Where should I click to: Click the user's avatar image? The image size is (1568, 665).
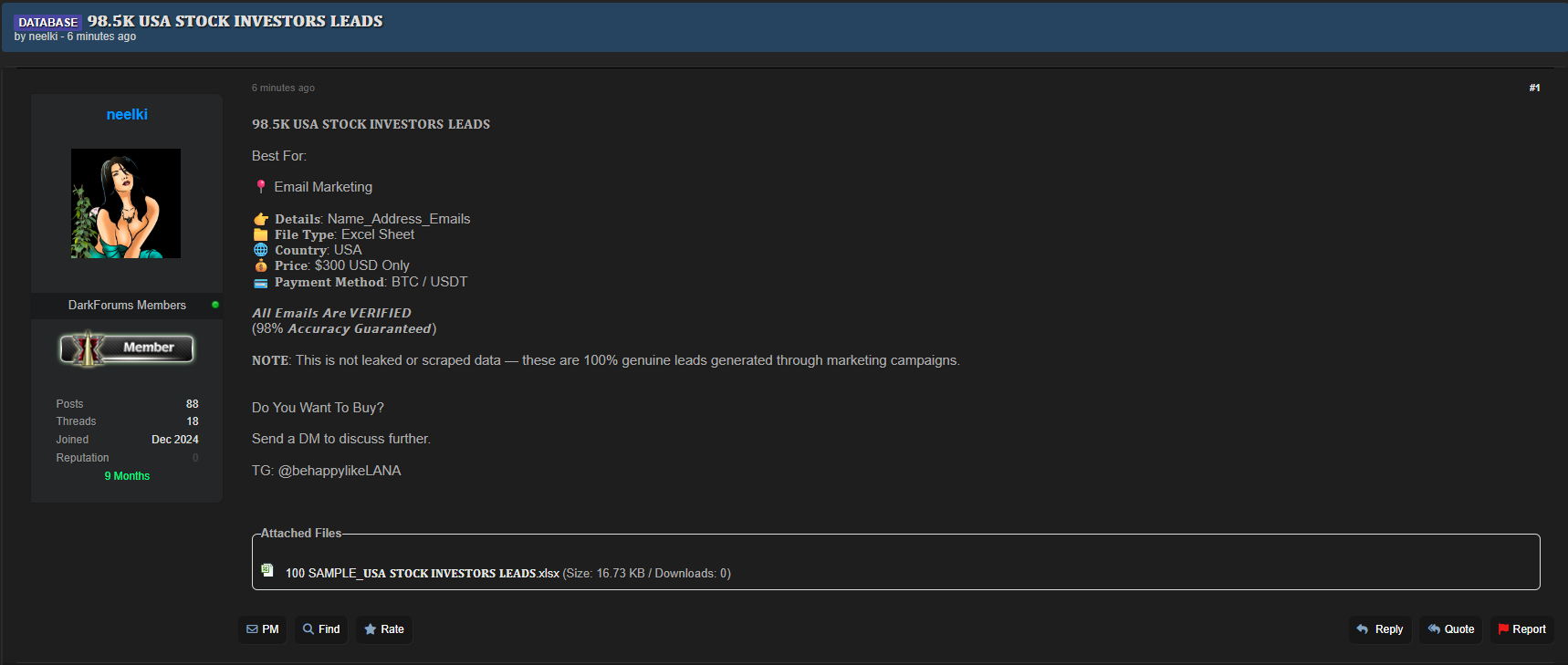click(126, 203)
